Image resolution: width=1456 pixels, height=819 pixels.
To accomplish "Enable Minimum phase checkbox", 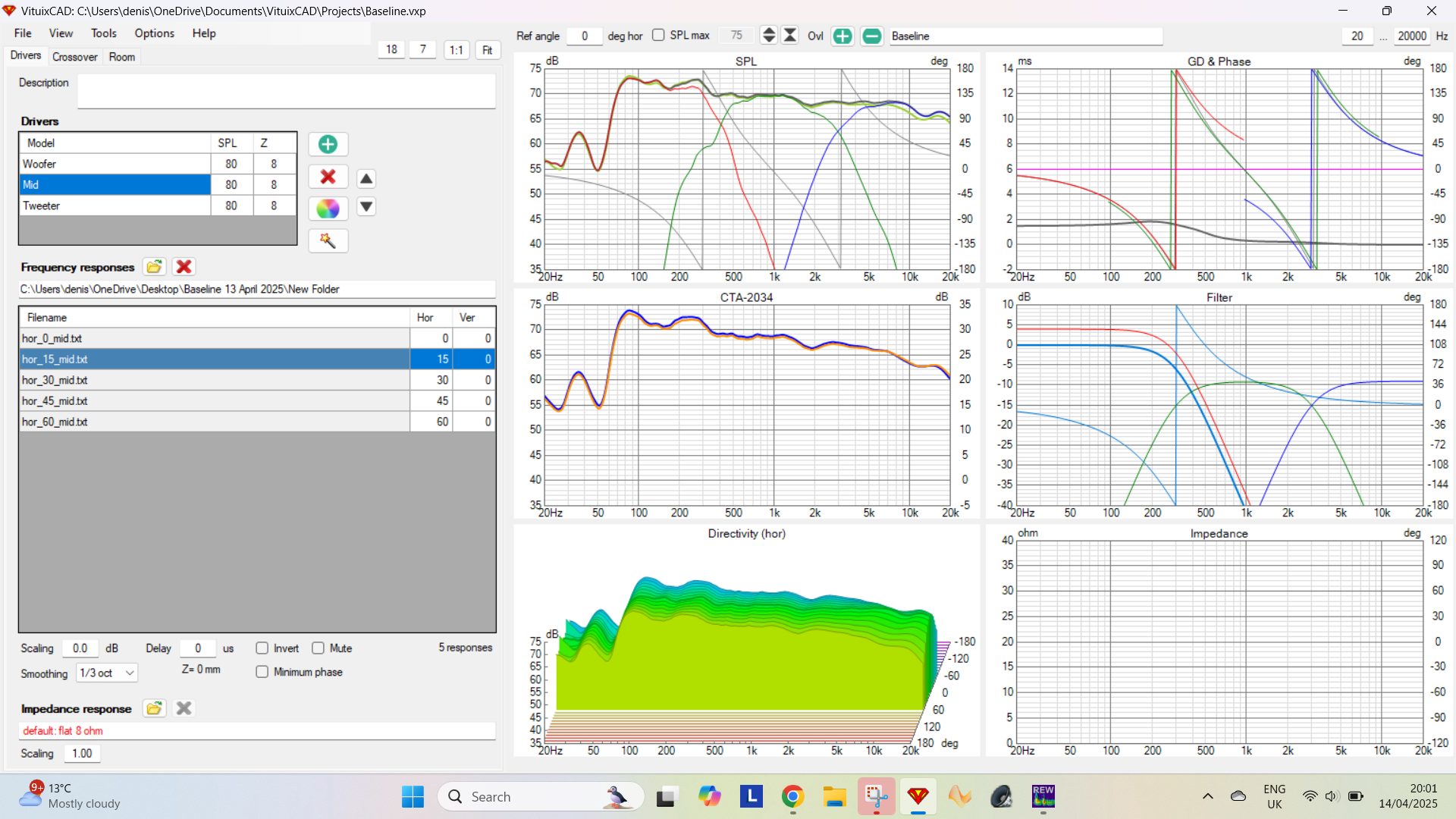I will point(262,672).
